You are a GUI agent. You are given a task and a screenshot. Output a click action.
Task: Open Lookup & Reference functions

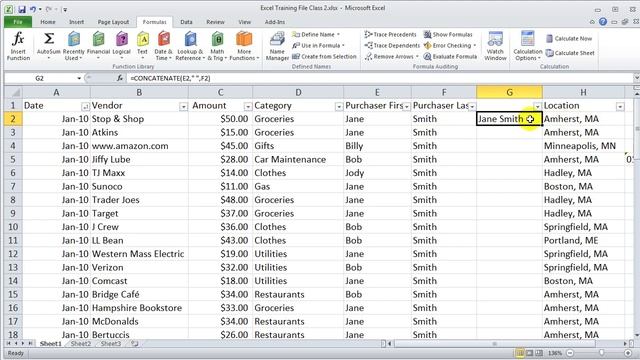click(x=190, y=47)
